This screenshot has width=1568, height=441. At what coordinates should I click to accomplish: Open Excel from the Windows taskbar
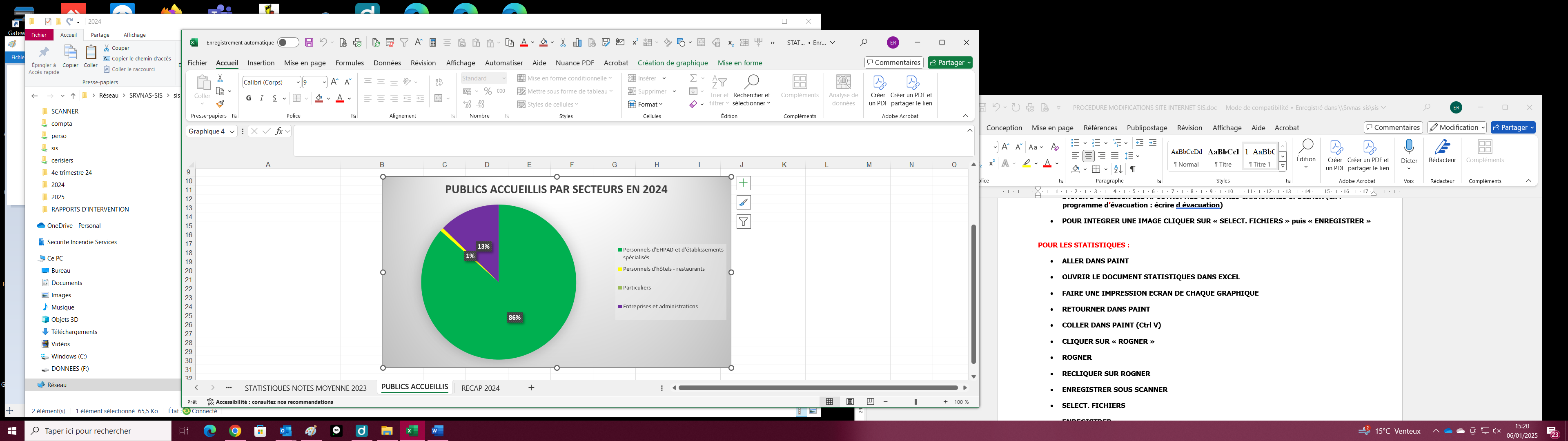(412, 431)
